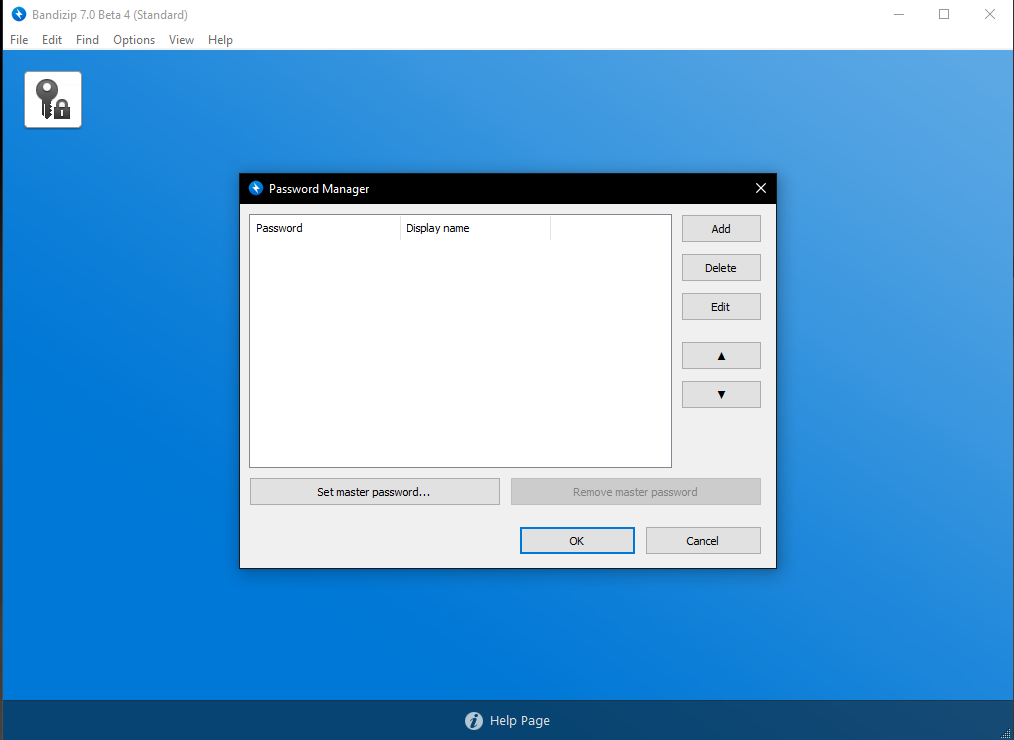The width and height of the screenshot is (1014, 740).
Task: Open the Options menu
Action: click(134, 39)
